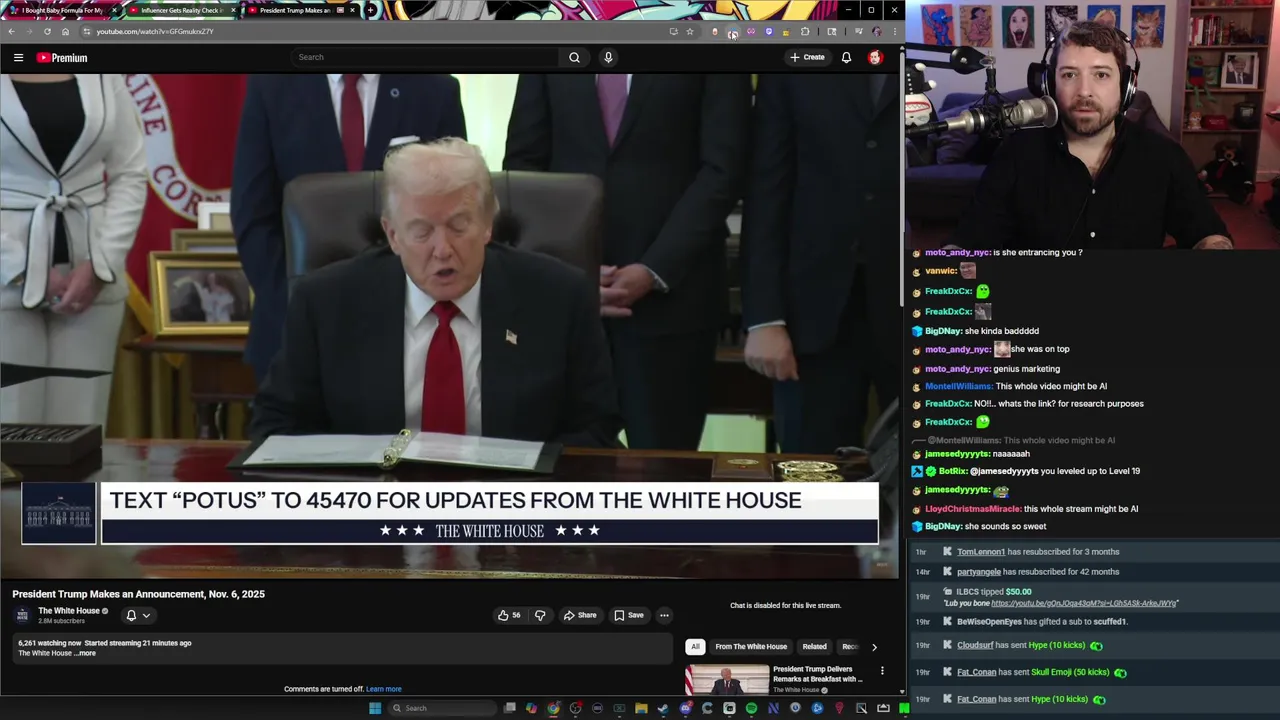Go back in browser history
Viewport: 1280px width, 720px height.
click(11, 31)
